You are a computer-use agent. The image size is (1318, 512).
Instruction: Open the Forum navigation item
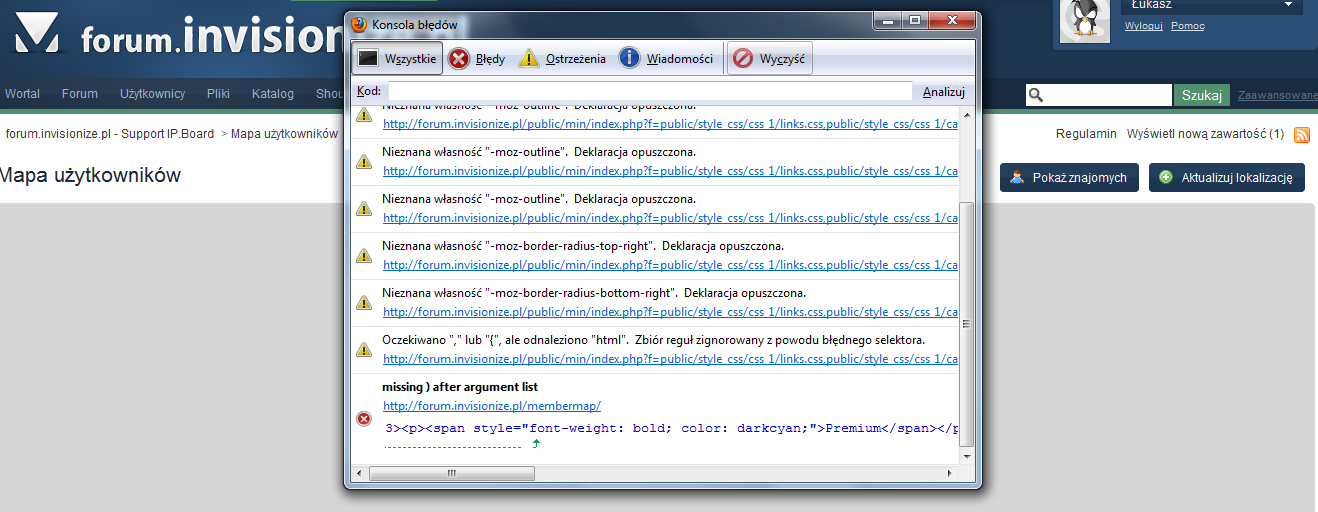pos(80,94)
